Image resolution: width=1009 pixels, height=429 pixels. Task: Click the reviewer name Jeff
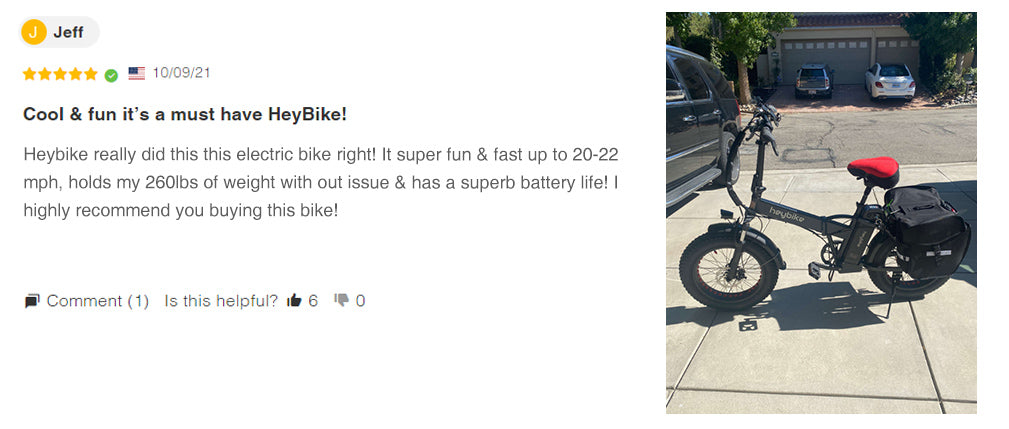pos(68,32)
